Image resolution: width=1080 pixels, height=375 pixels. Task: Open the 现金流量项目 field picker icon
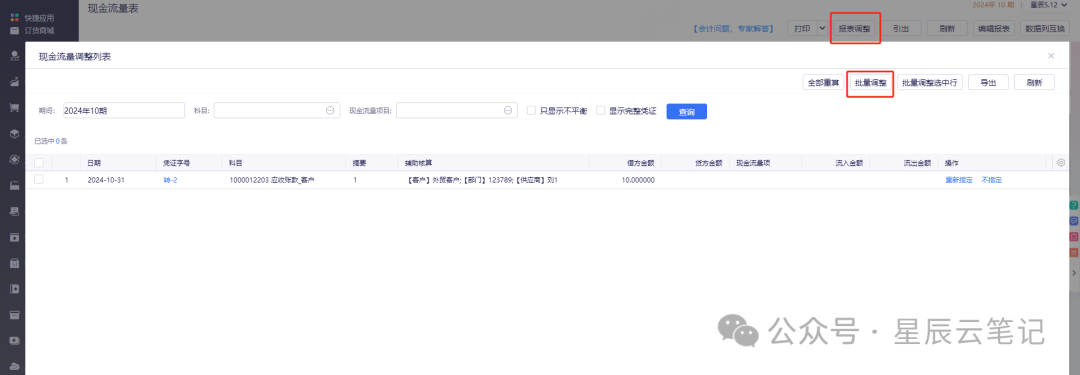(508, 110)
